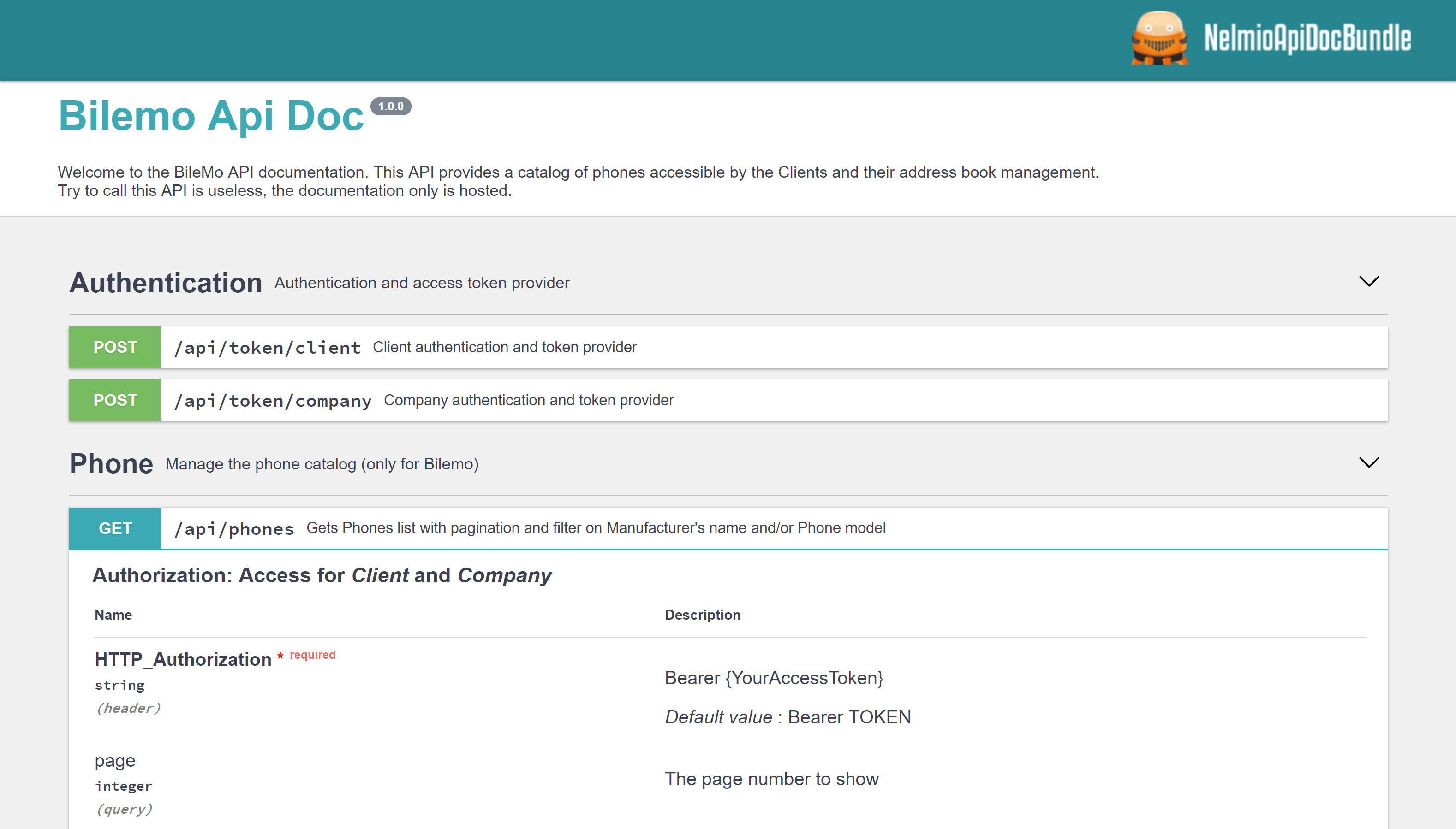The image size is (1456, 829).
Task: Click the Bilemo Api Doc title
Action: 211,116
